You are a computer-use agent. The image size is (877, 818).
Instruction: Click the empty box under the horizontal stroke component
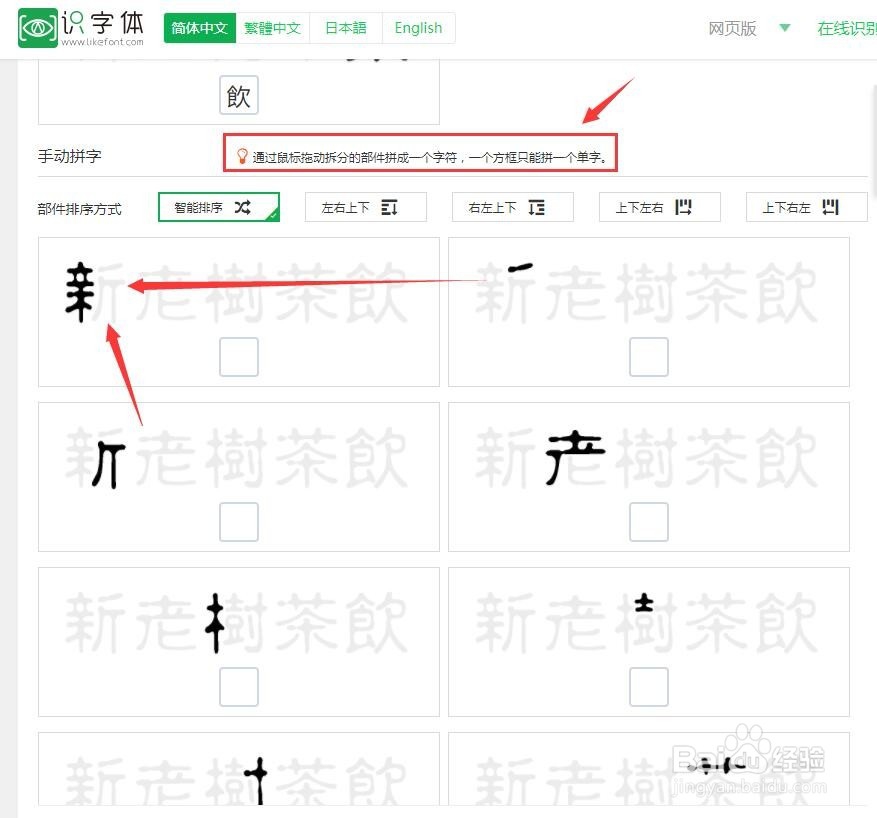649,357
